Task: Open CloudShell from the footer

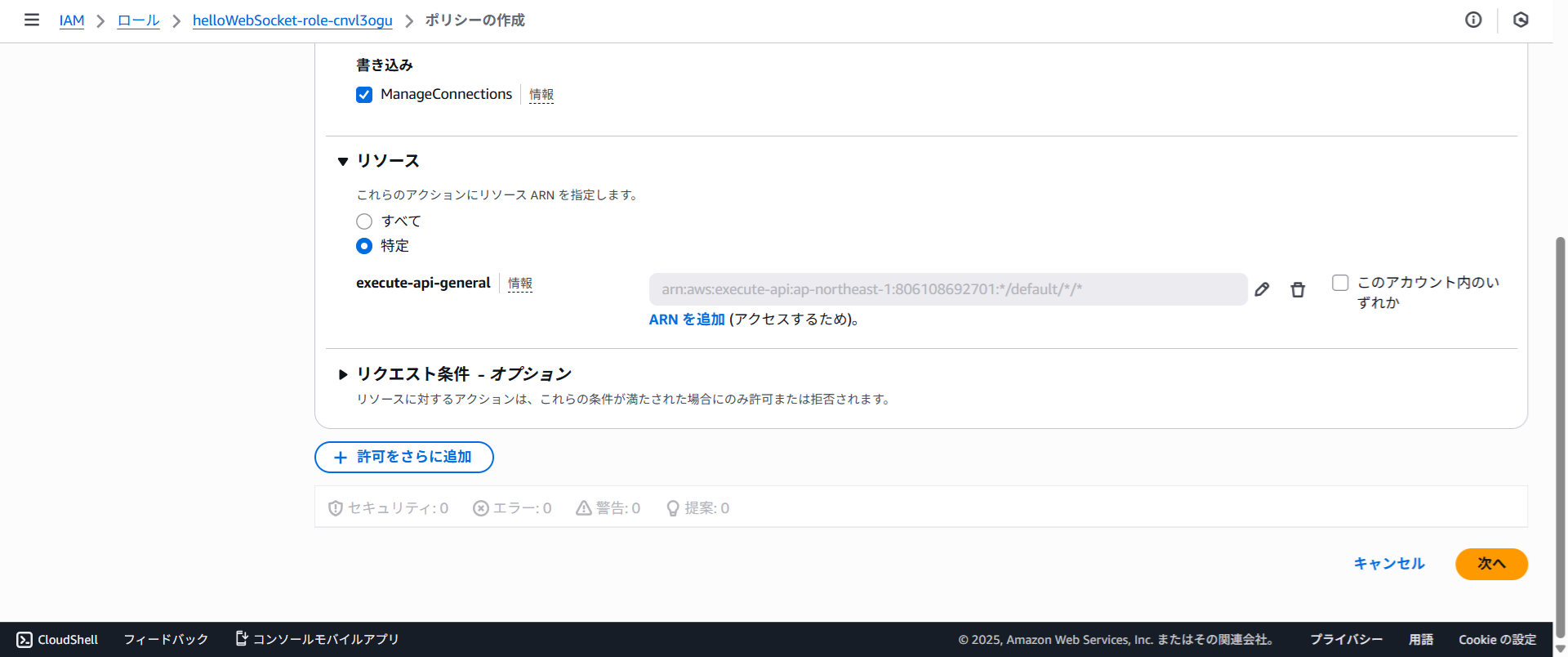Action: 57,639
